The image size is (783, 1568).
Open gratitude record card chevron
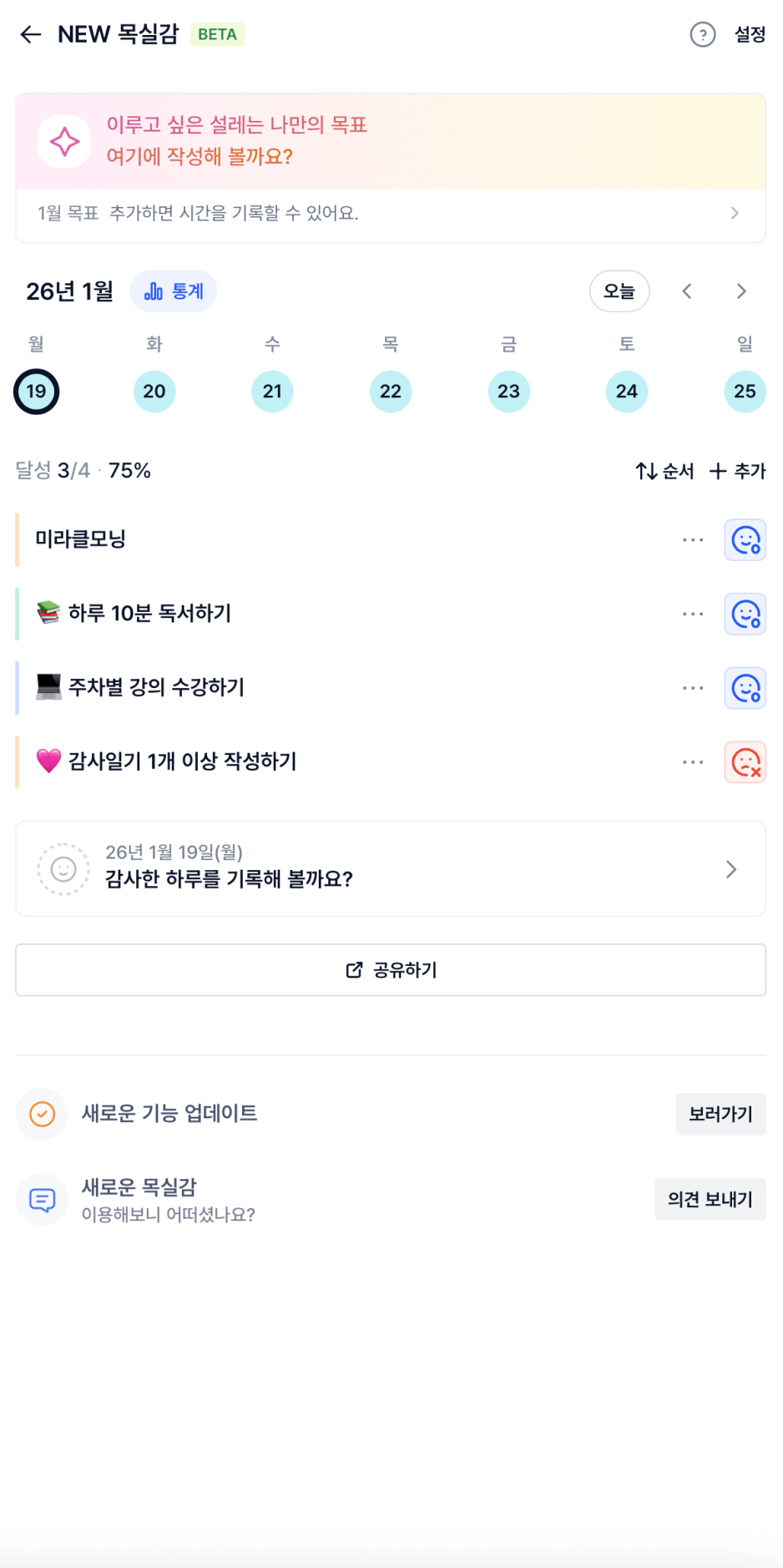pyautogui.click(x=731, y=869)
